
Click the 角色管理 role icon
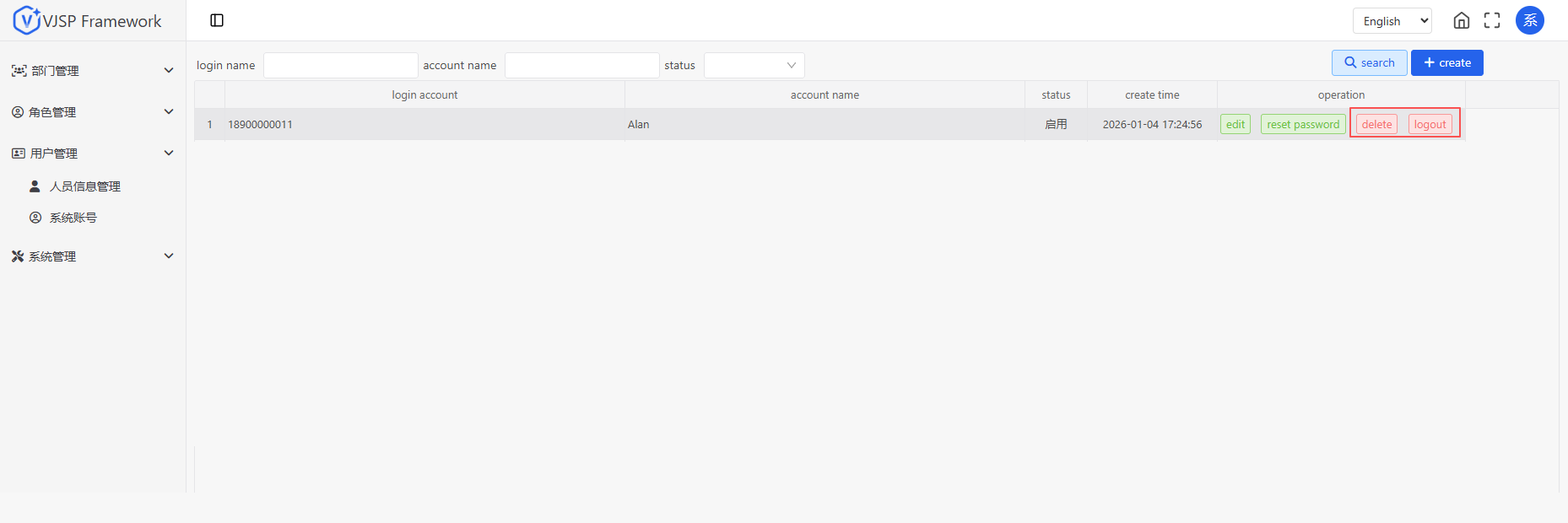tap(18, 112)
